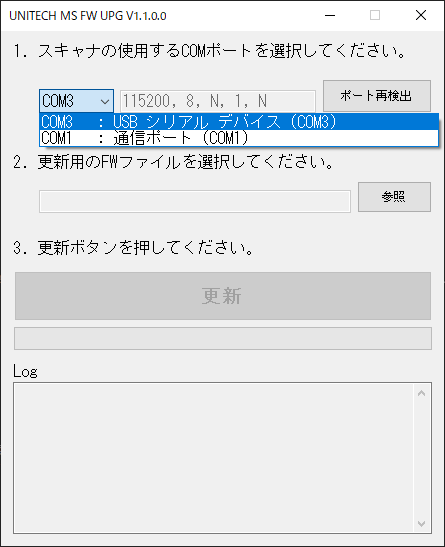Click inside the Log output text area
The width and height of the screenshot is (445, 547).
point(213,458)
